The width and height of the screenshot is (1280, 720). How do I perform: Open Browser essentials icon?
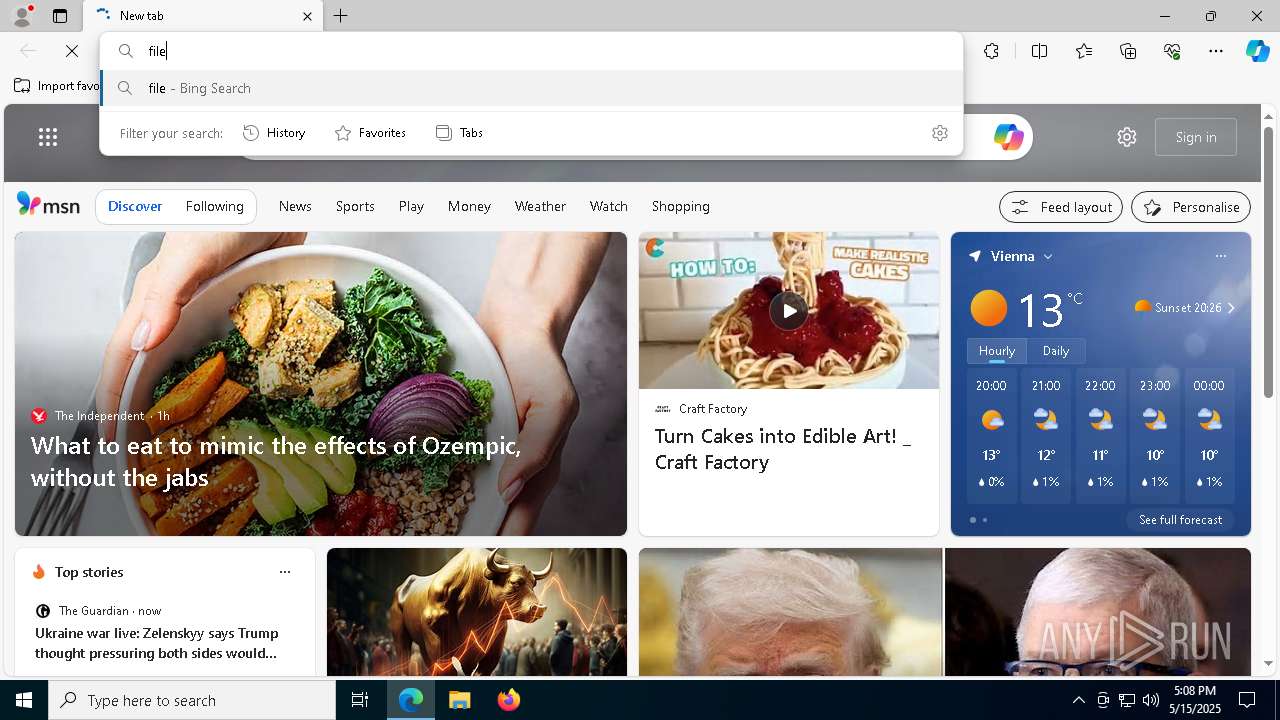coord(1172,51)
